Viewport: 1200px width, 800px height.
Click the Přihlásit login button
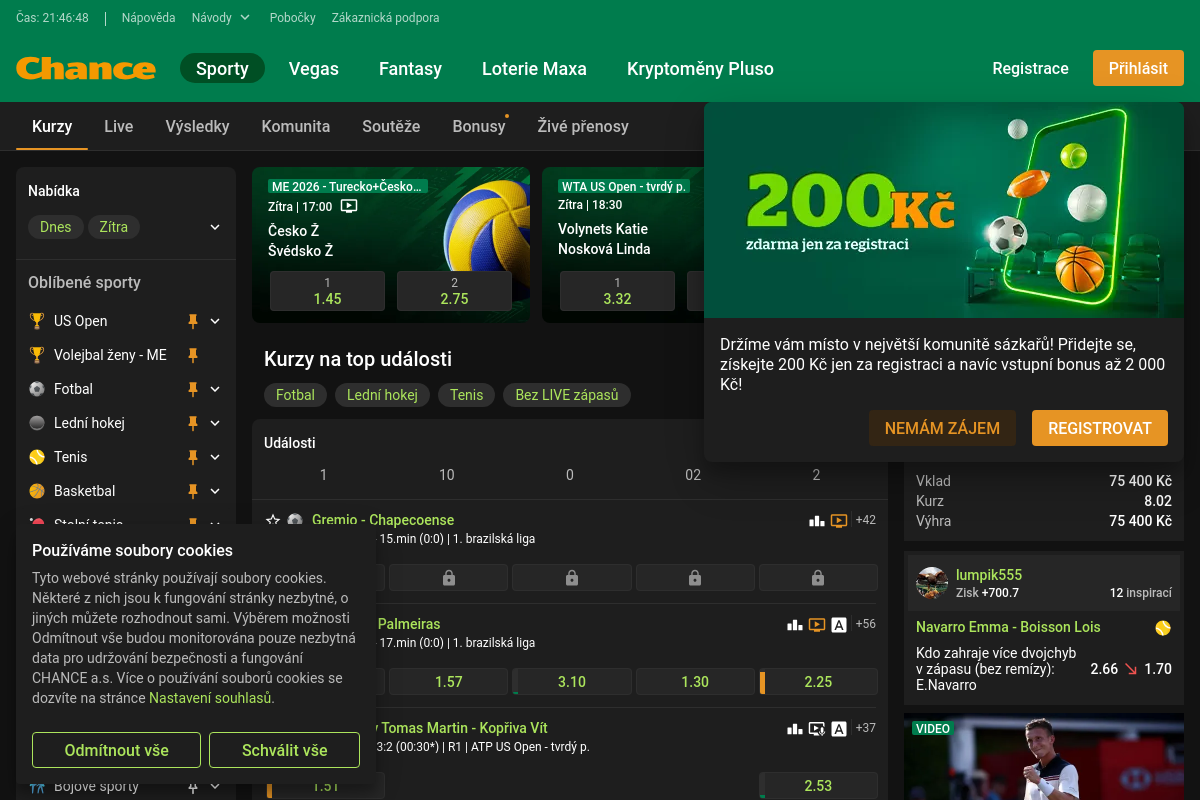(1138, 68)
